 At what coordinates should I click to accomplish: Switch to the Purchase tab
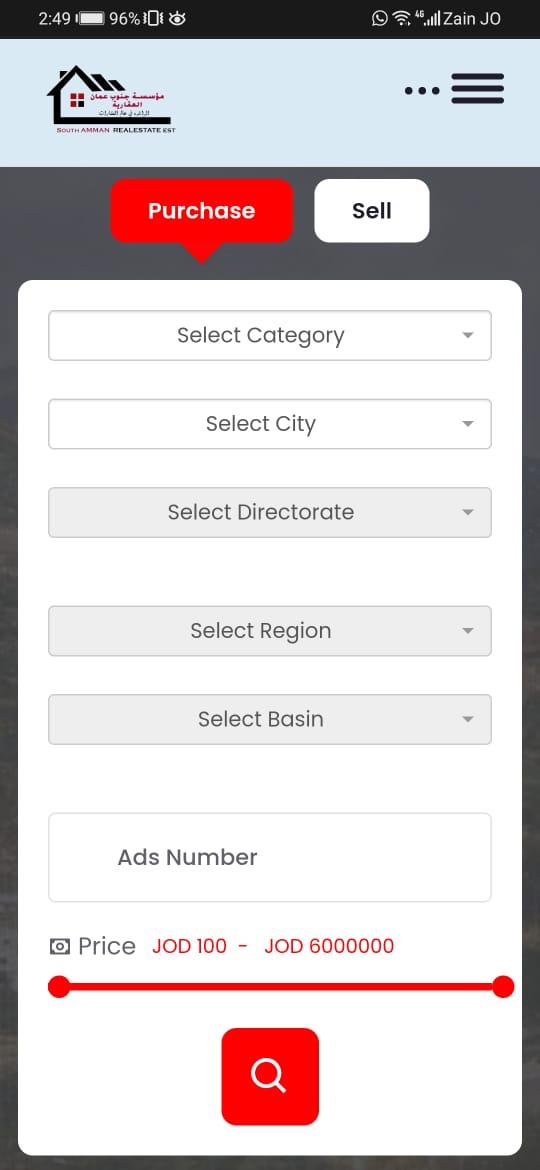click(201, 210)
